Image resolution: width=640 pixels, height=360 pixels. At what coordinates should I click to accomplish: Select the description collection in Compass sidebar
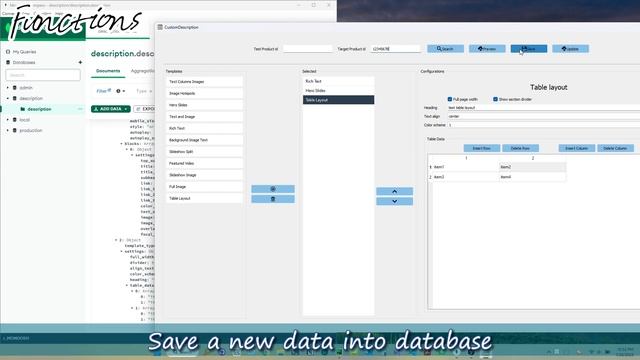click(39, 109)
